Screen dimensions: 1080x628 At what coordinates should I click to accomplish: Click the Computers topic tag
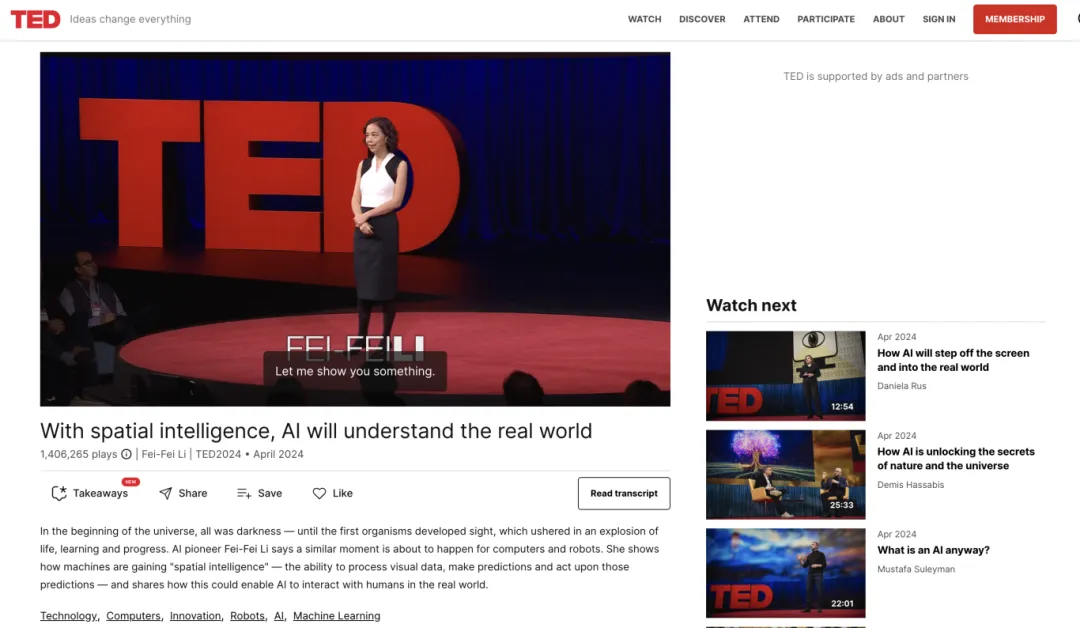click(x=133, y=616)
